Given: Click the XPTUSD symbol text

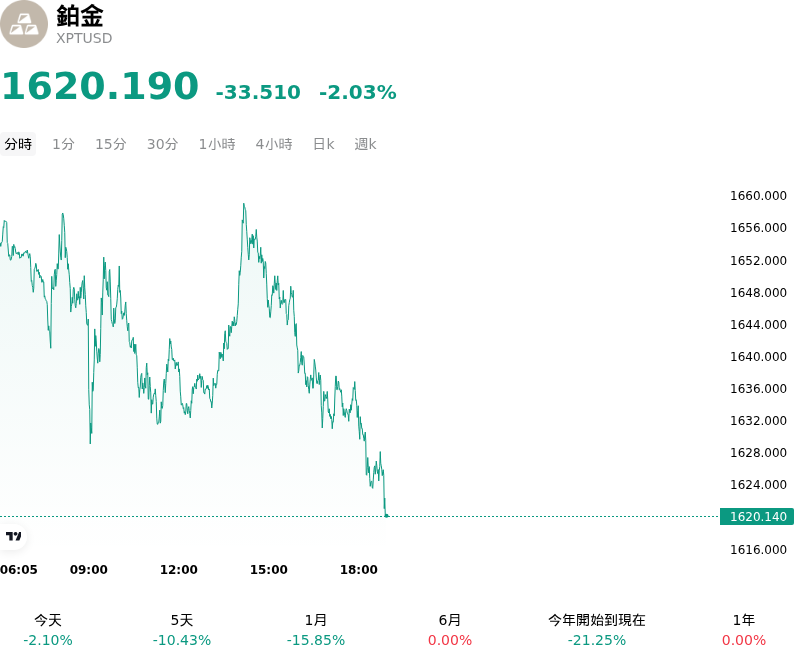Looking at the screenshot, I should [x=84, y=38].
